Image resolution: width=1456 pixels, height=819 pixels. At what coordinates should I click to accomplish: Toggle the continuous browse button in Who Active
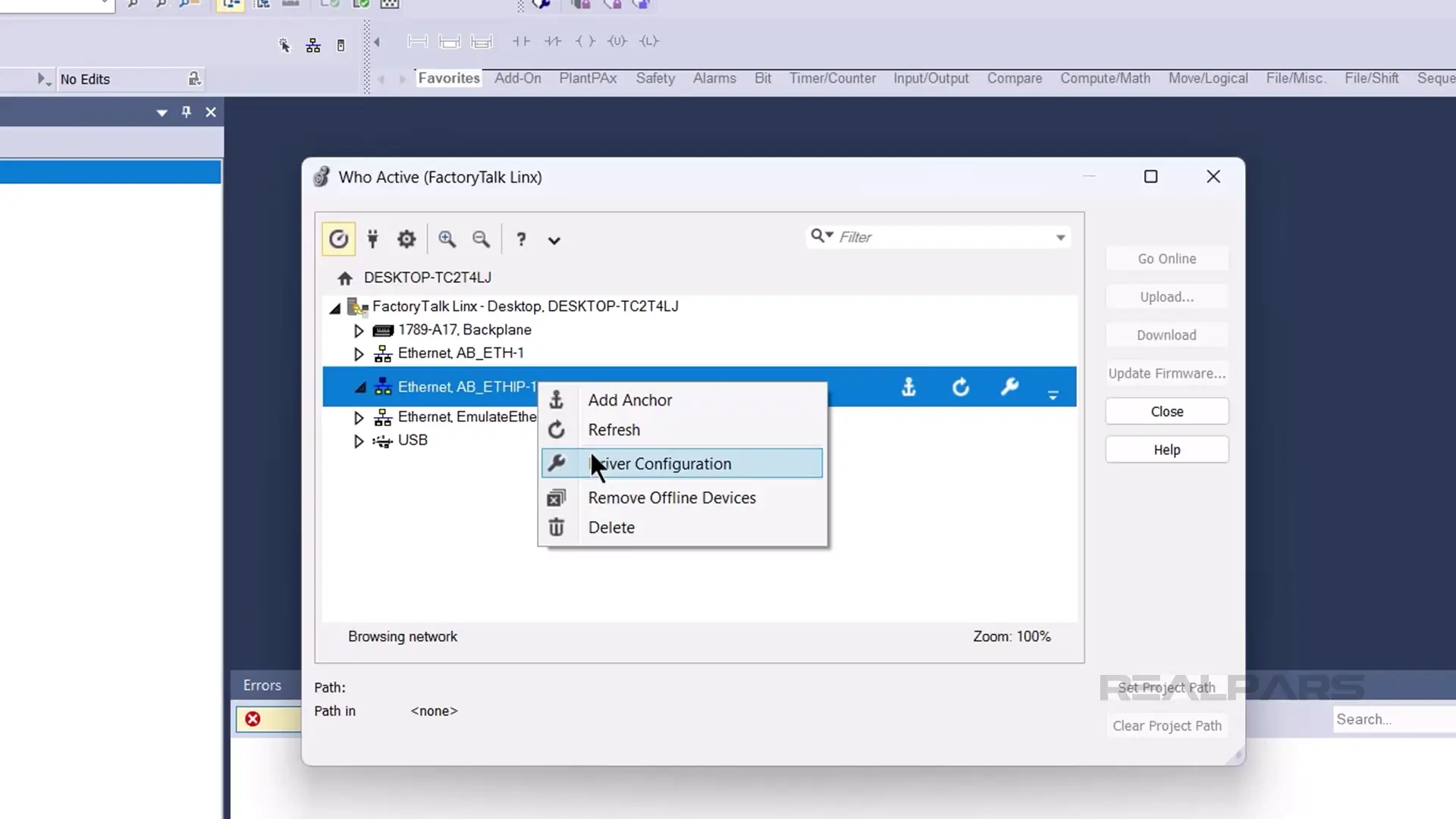point(338,239)
